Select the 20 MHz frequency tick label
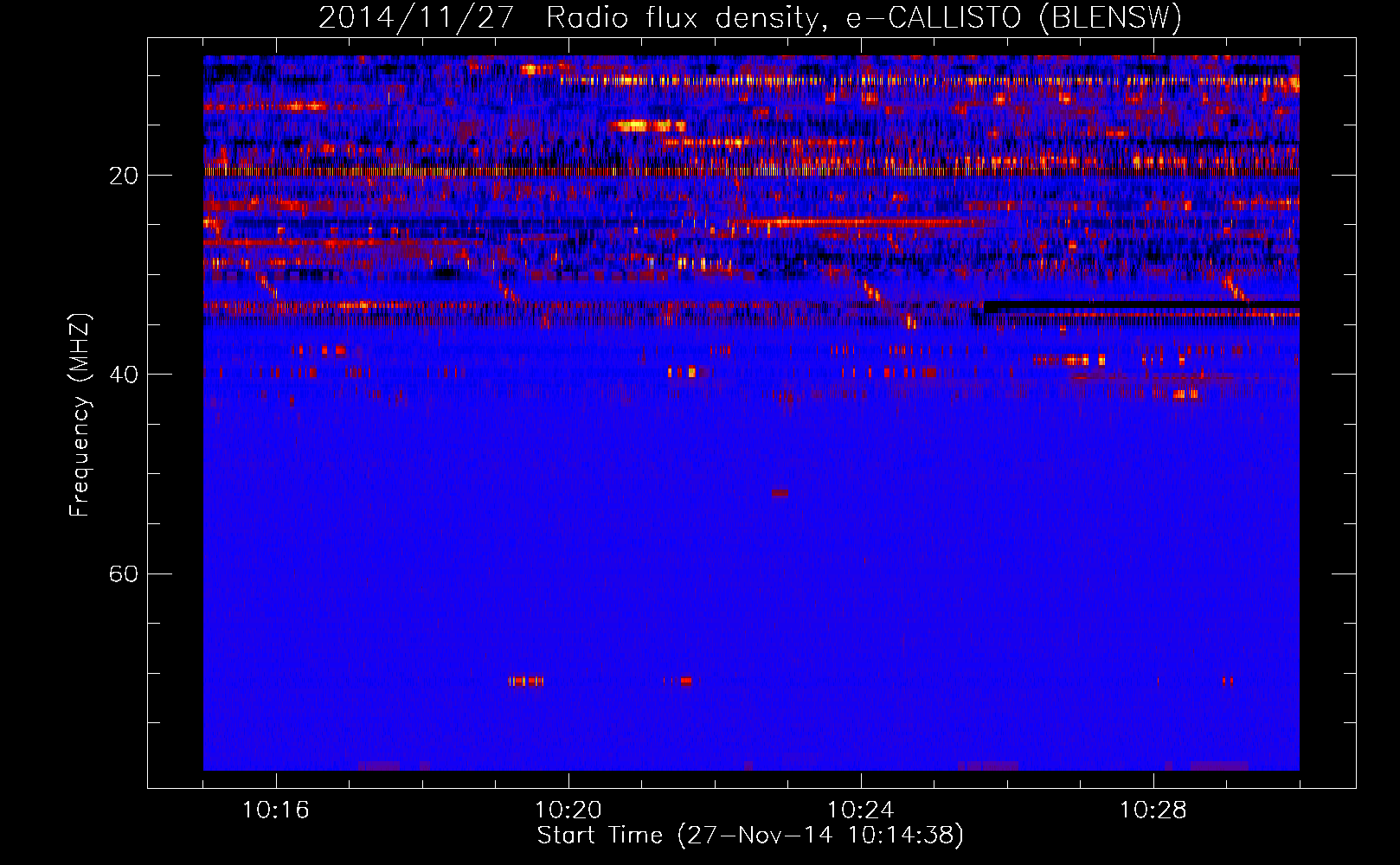Viewport: 1400px width, 865px height. pos(124,176)
